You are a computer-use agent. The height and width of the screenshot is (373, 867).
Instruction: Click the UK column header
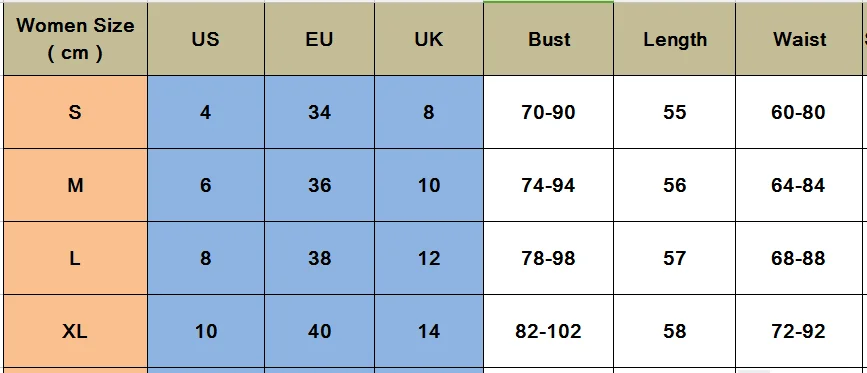(429, 39)
